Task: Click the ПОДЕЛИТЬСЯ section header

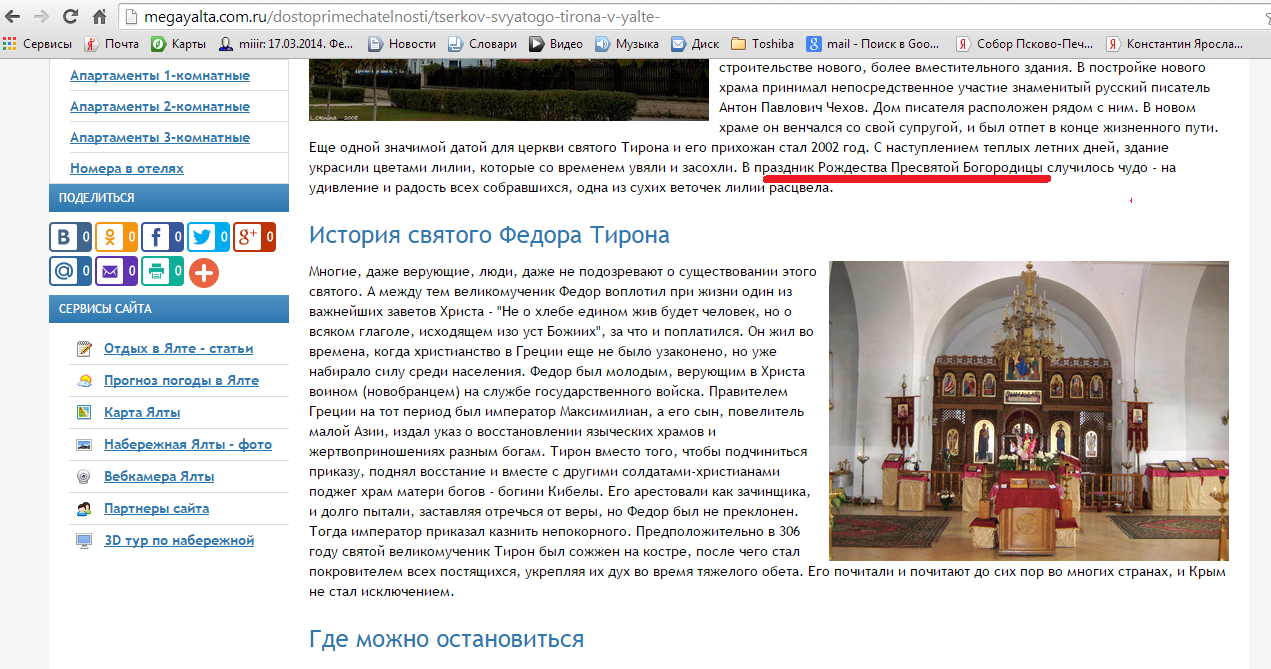Action: tap(169, 198)
